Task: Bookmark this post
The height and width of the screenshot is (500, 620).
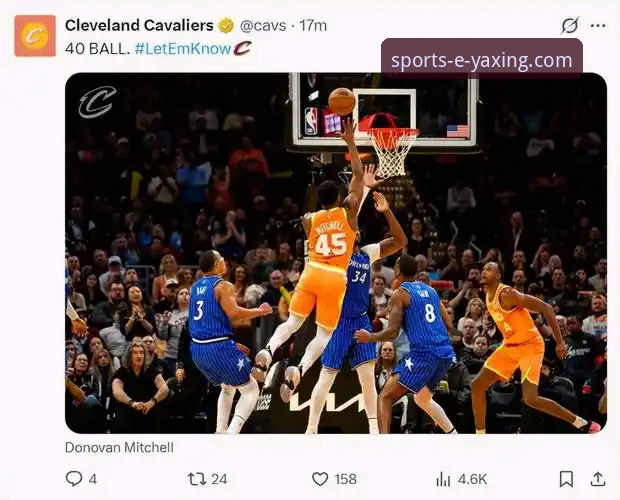Action: click(x=566, y=479)
